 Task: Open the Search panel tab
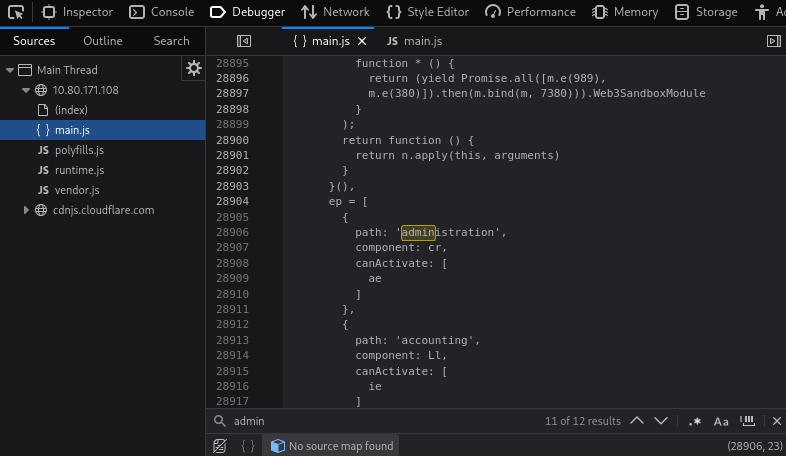171,41
